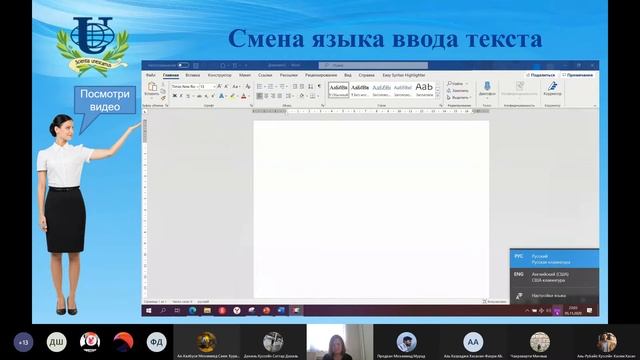Viewport: 640px width, 360px height.
Task: Click the Поделиться (Share) button
Action: point(541,75)
